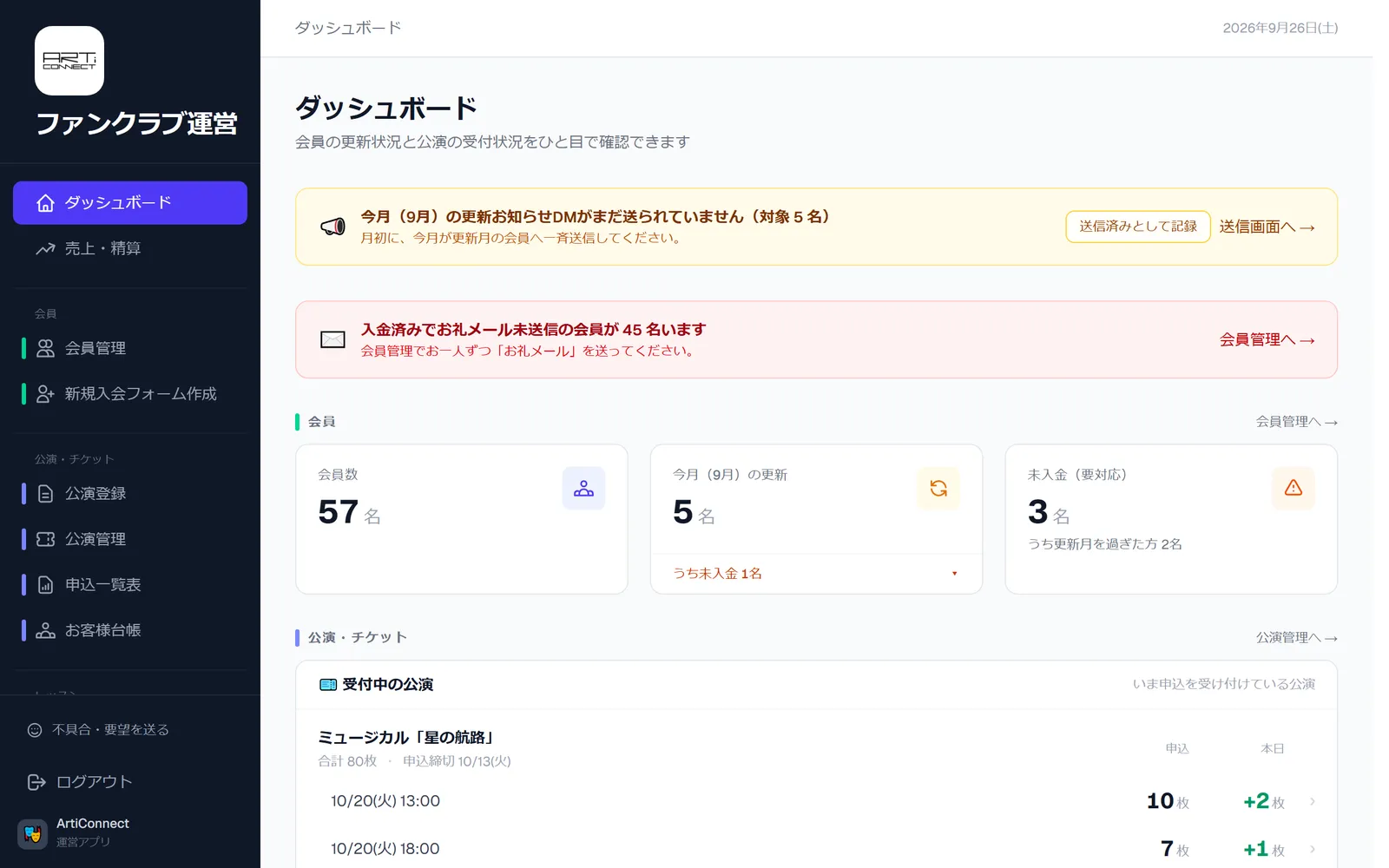Click the ARTi Connect logo
The width and height of the screenshot is (1389, 868).
click(x=69, y=61)
